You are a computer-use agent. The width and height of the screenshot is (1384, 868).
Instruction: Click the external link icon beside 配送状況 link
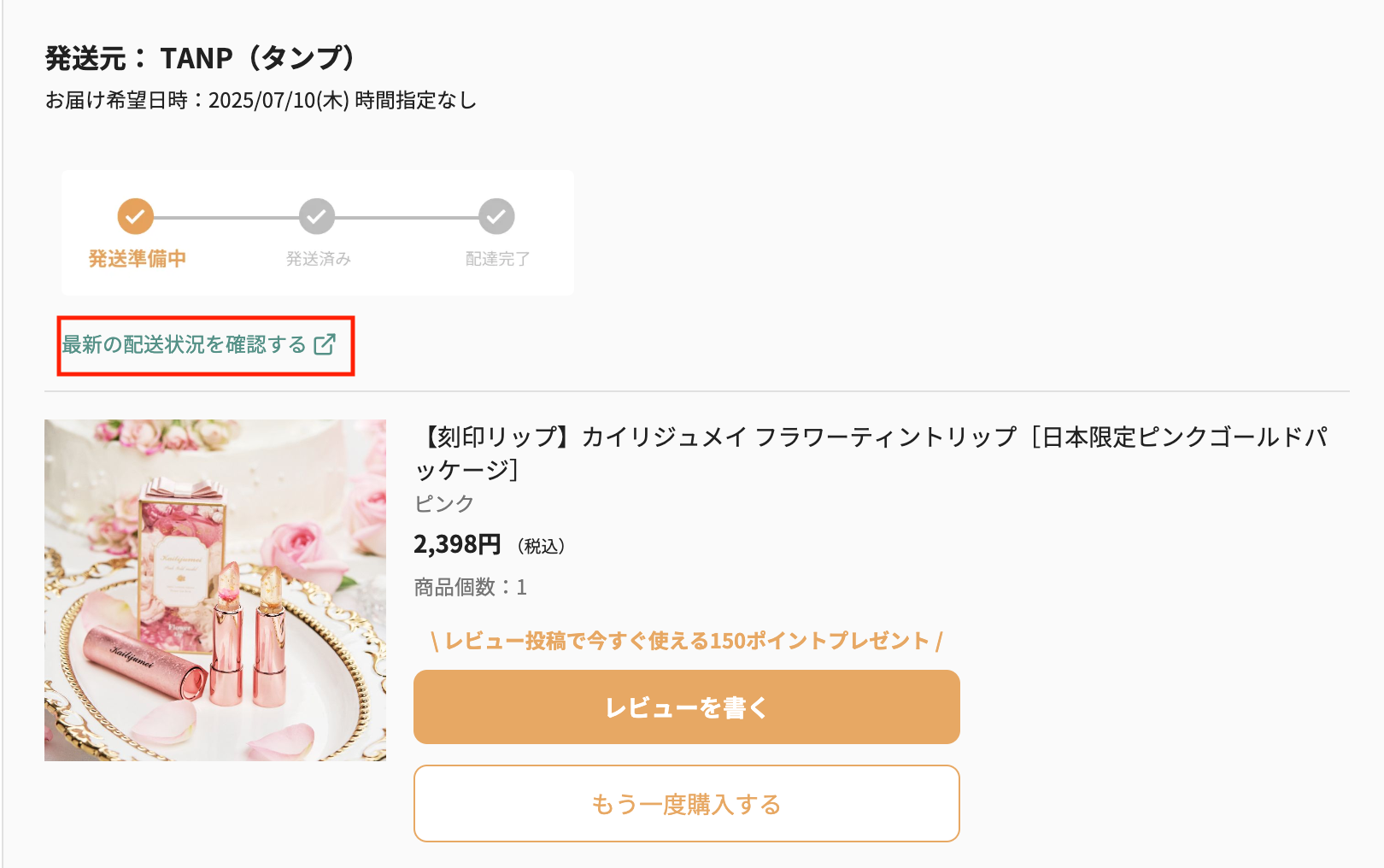pos(325,345)
